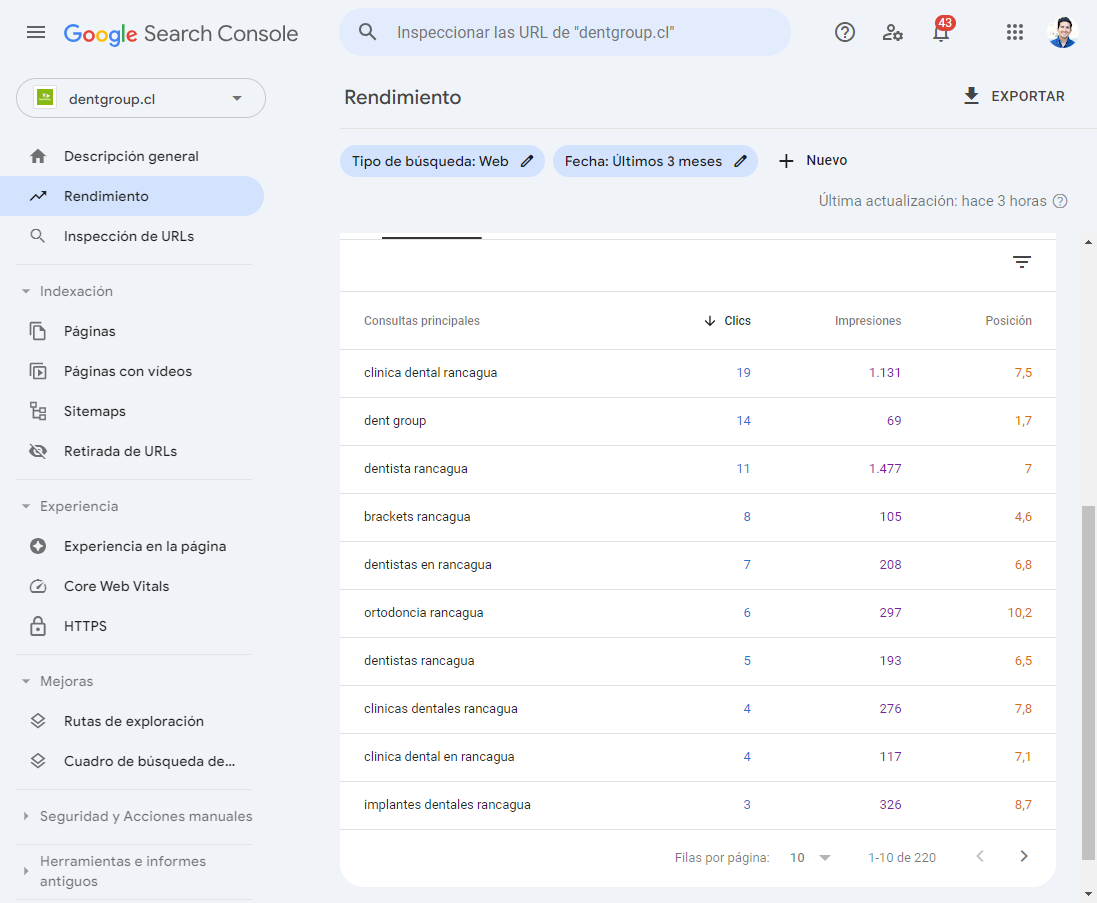Open the dentgroup.cl property selector

point(140,98)
